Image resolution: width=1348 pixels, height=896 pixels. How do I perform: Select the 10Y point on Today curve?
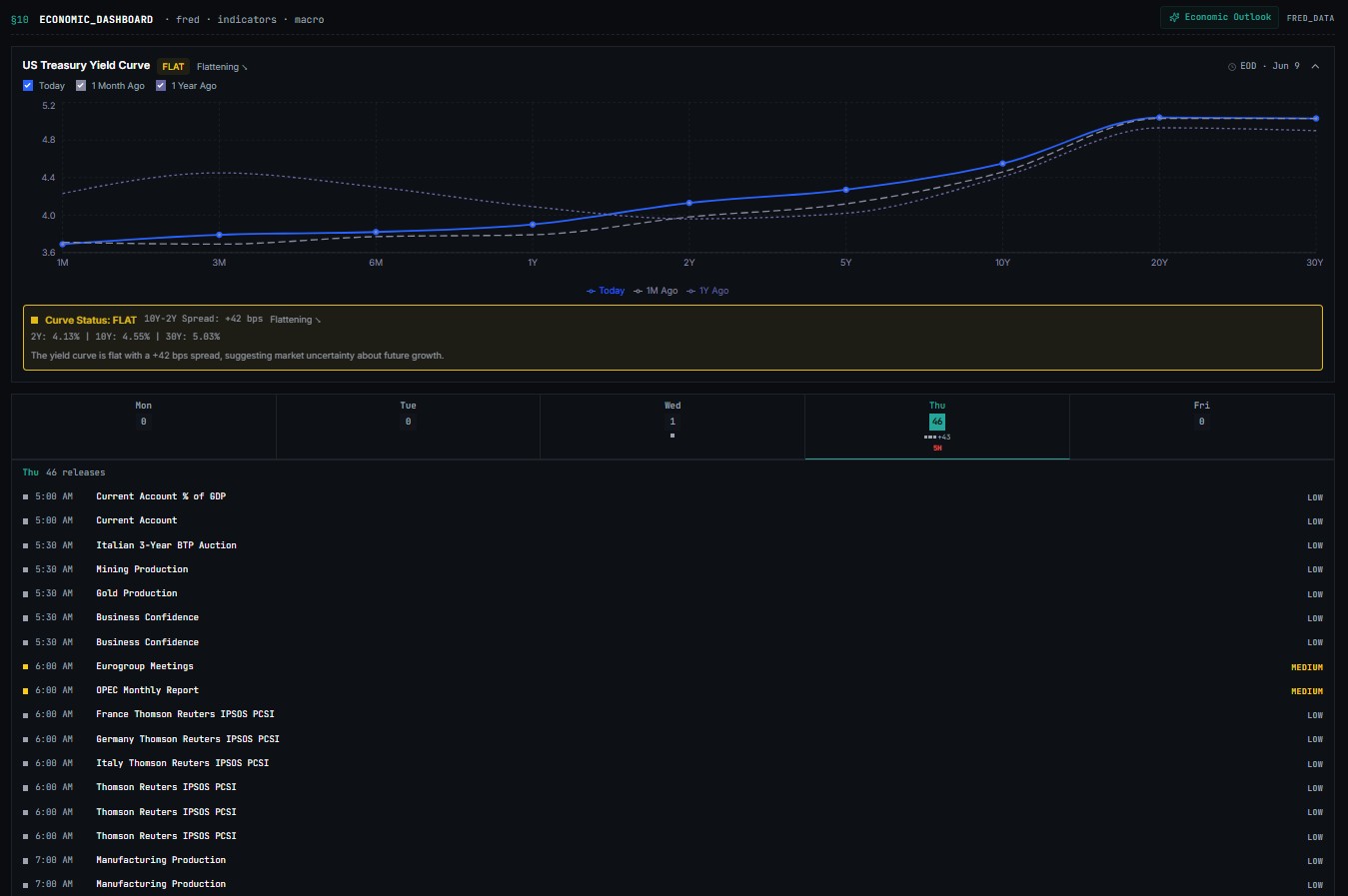pos(1002,164)
